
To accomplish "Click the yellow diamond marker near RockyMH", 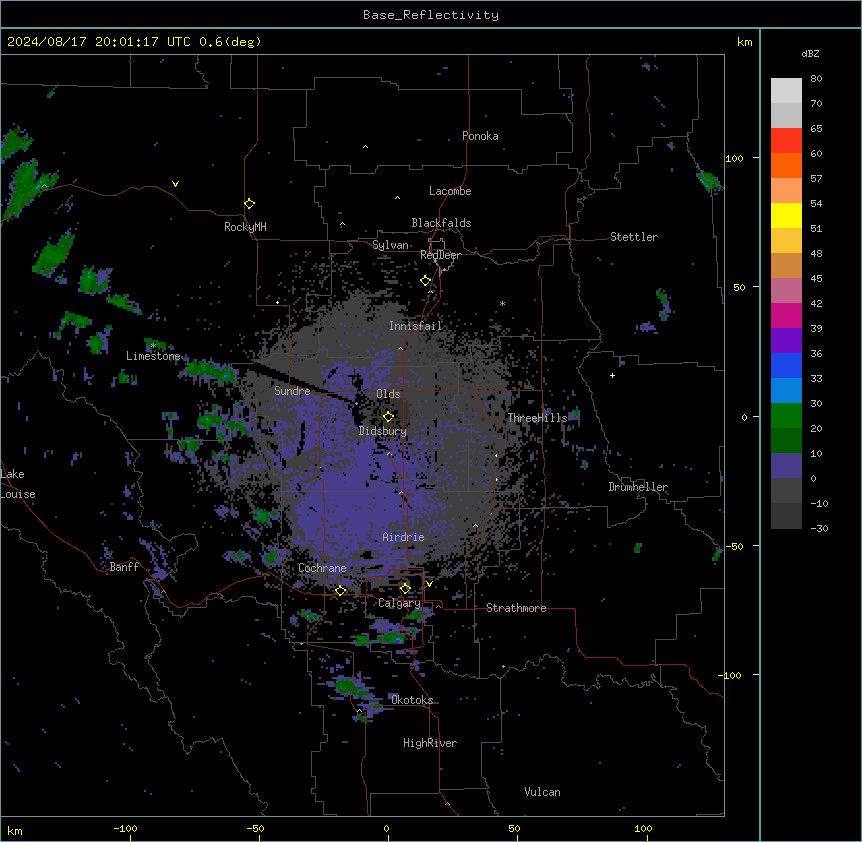I will click(x=249, y=204).
